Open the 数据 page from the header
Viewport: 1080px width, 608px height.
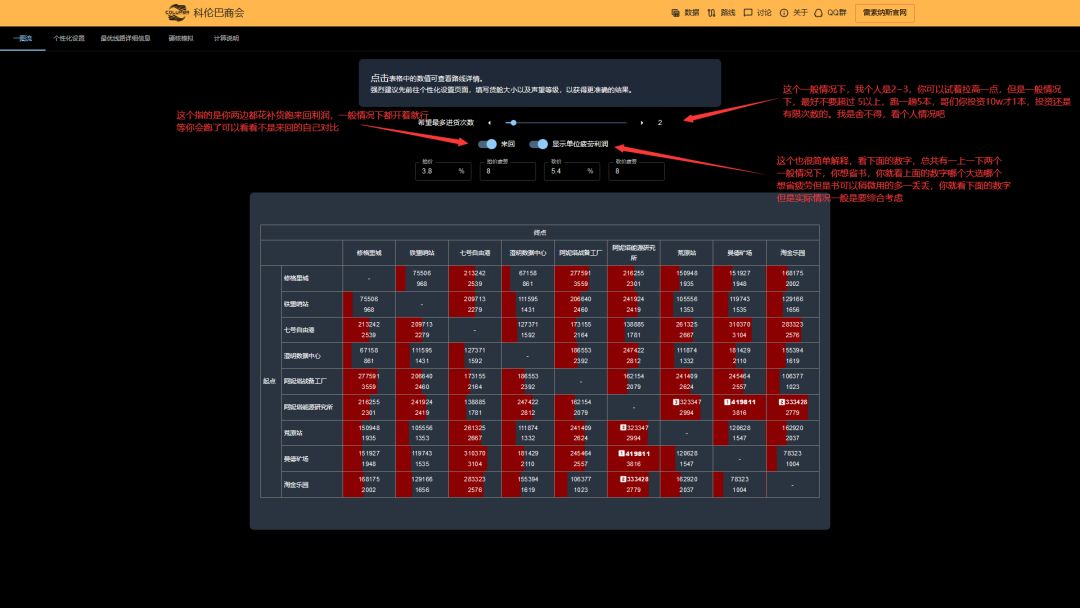pyautogui.click(x=685, y=12)
